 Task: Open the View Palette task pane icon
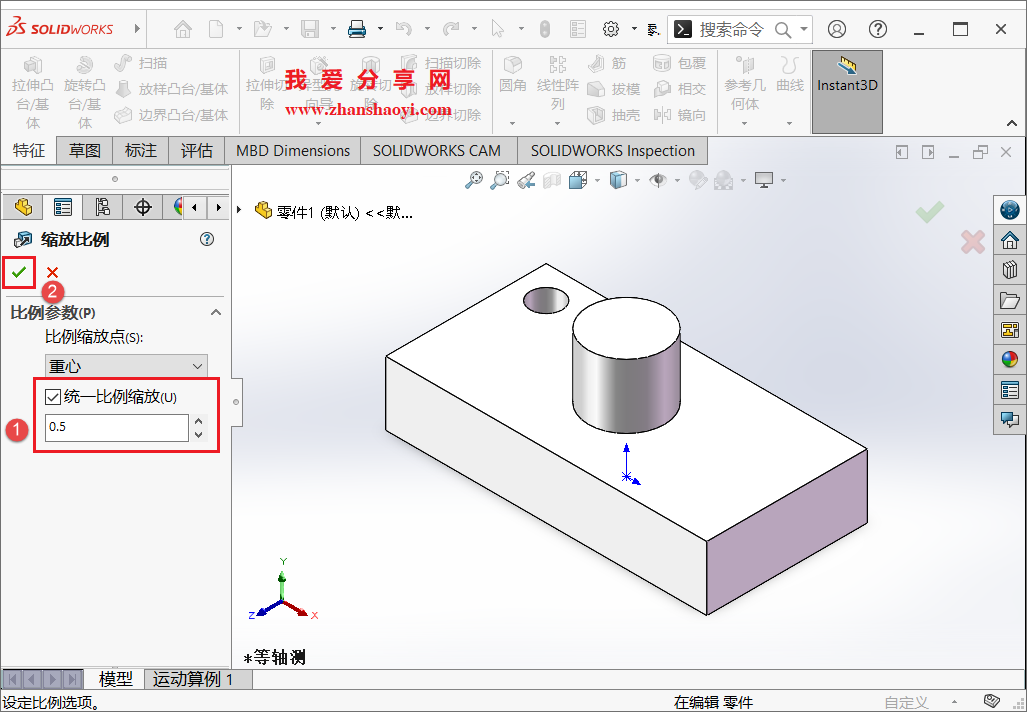pyautogui.click(x=1010, y=329)
